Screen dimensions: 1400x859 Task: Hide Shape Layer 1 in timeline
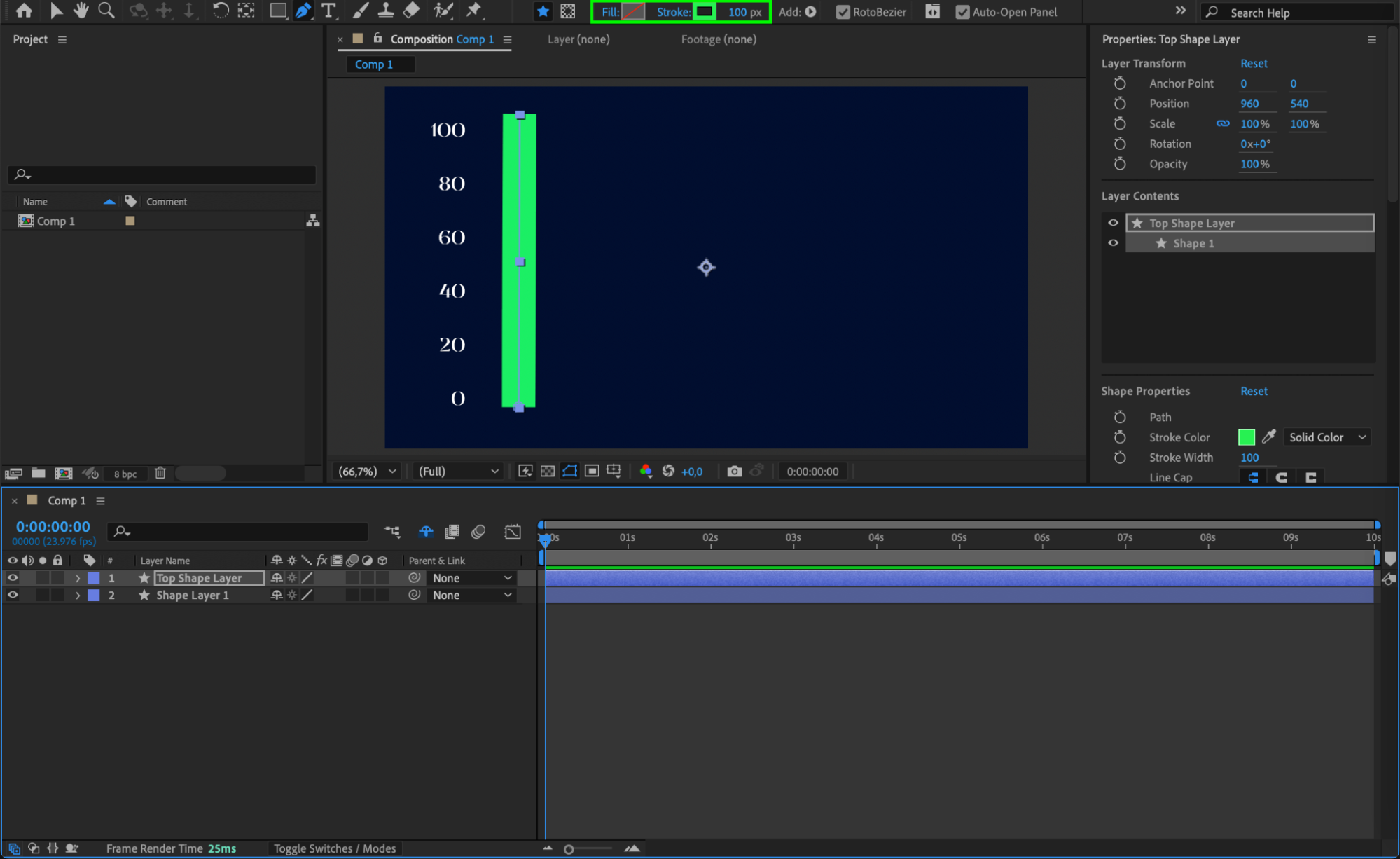coord(13,595)
